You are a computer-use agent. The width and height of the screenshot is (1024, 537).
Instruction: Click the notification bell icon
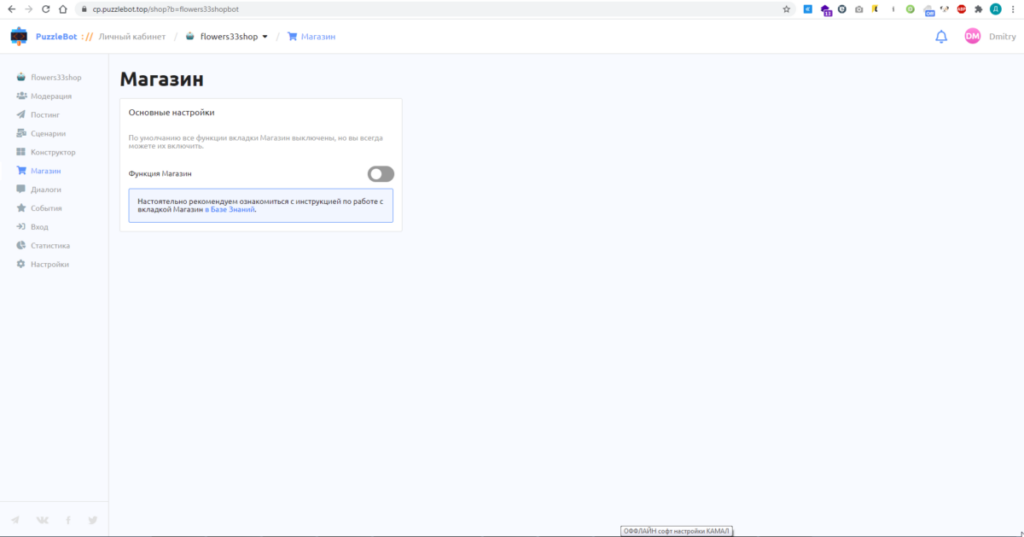click(x=941, y=37)
